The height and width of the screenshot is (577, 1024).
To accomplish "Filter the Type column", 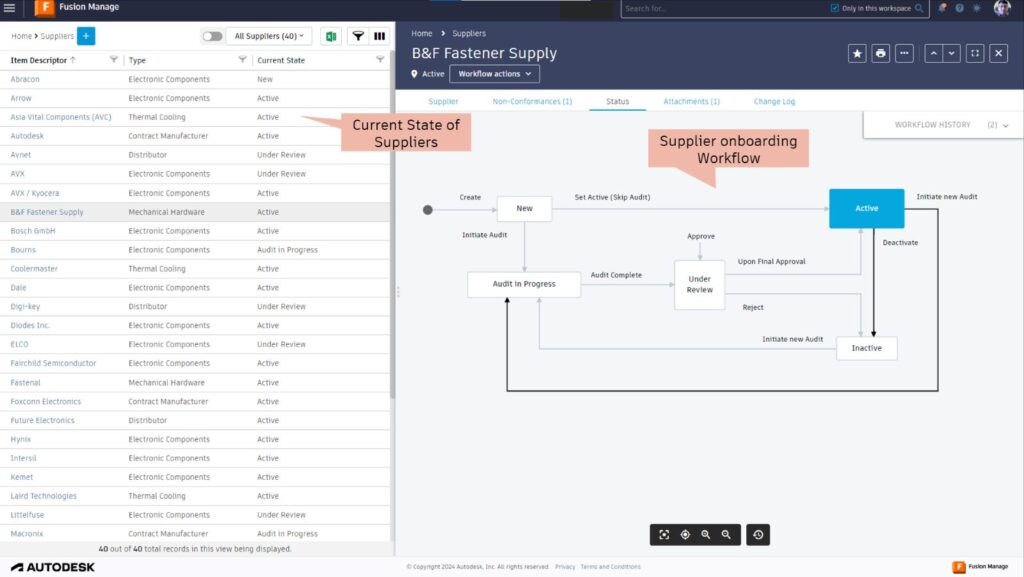I will (242, 59).
